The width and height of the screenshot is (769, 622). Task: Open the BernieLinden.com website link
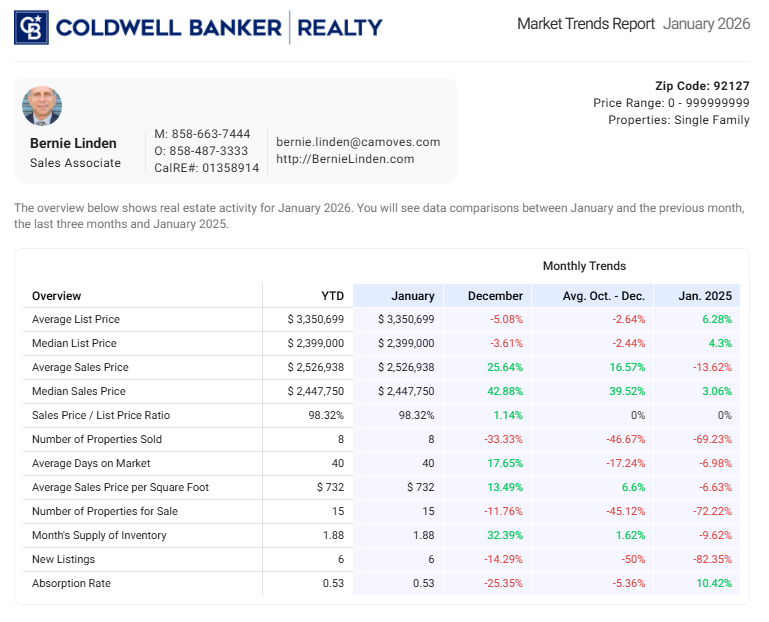(345, 159)
